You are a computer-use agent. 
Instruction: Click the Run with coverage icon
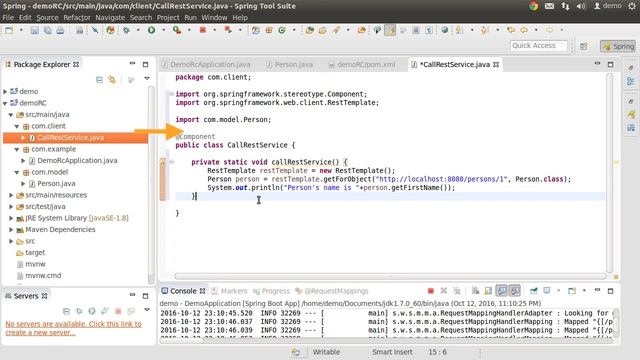pos(177,30)
